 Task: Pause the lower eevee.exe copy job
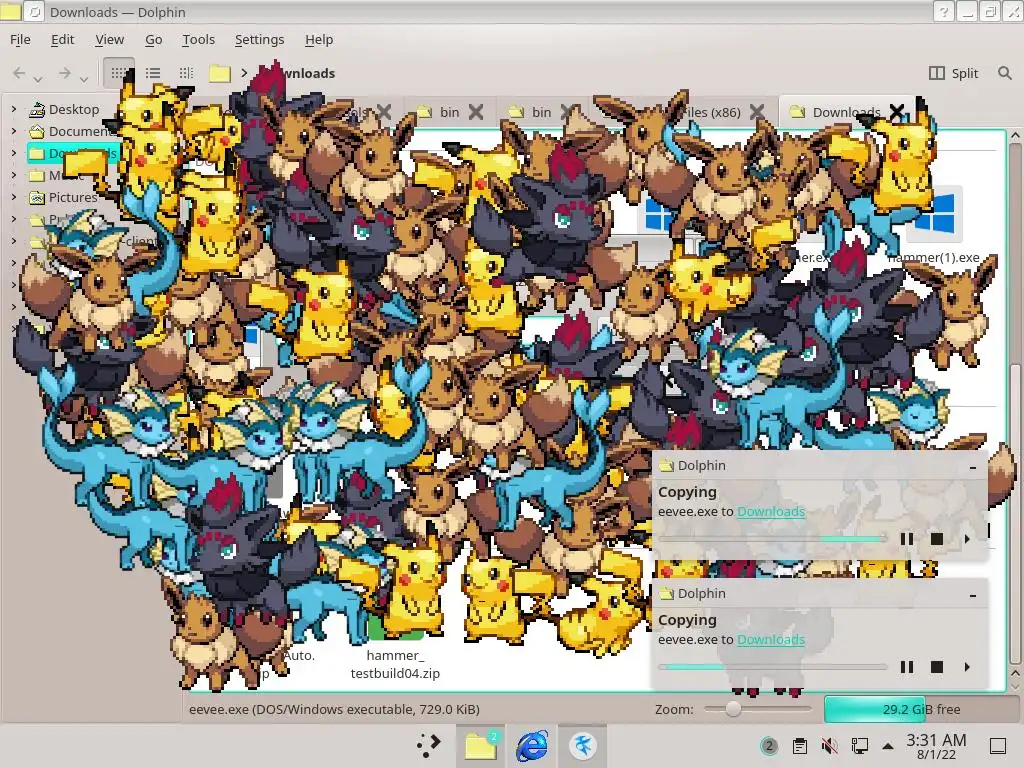(x=906, y=667)
